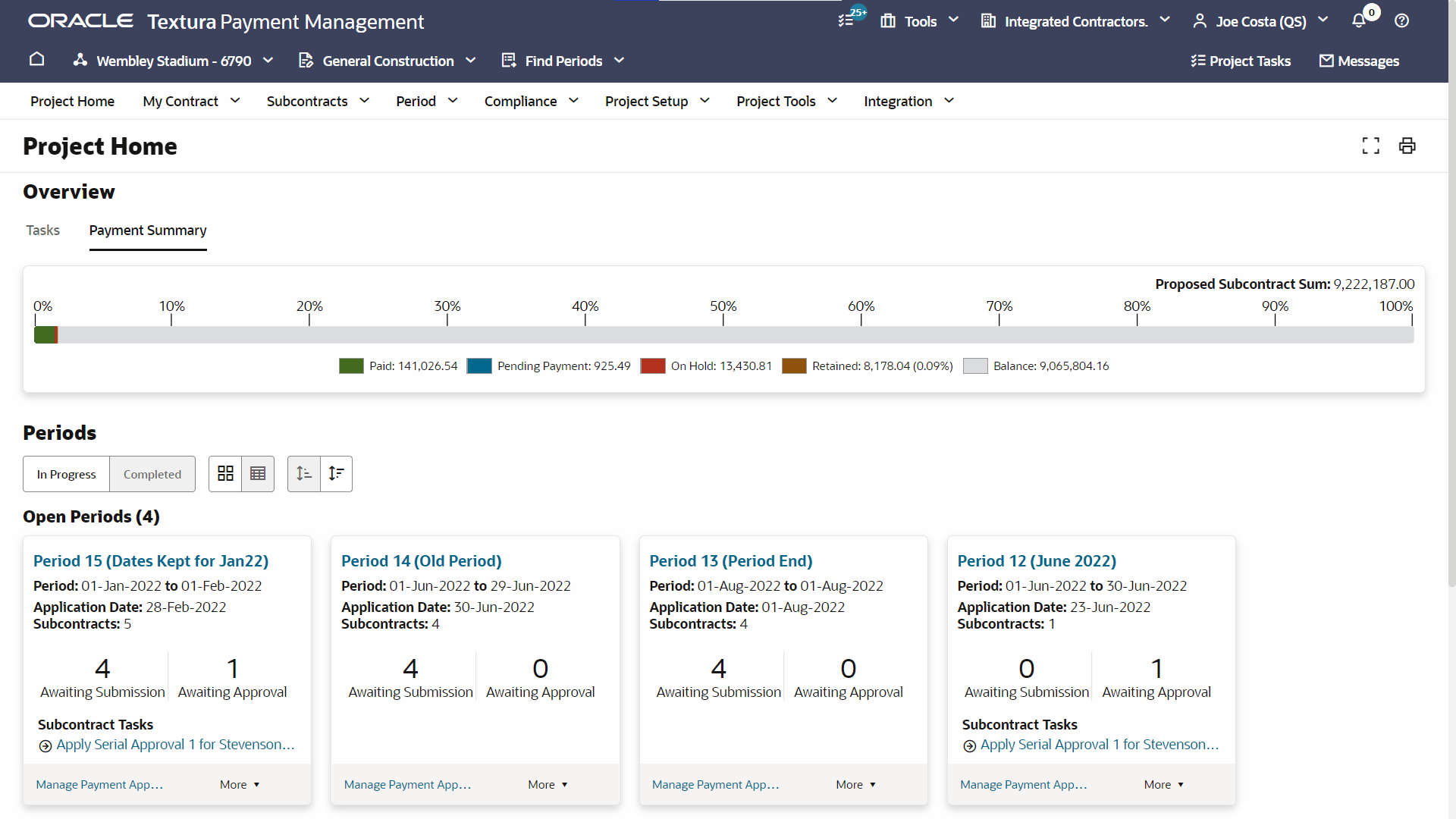Screen dimensions: 1456x819
Task: Enable the In Progress periods filter
Action: click(x=65, y=473)
